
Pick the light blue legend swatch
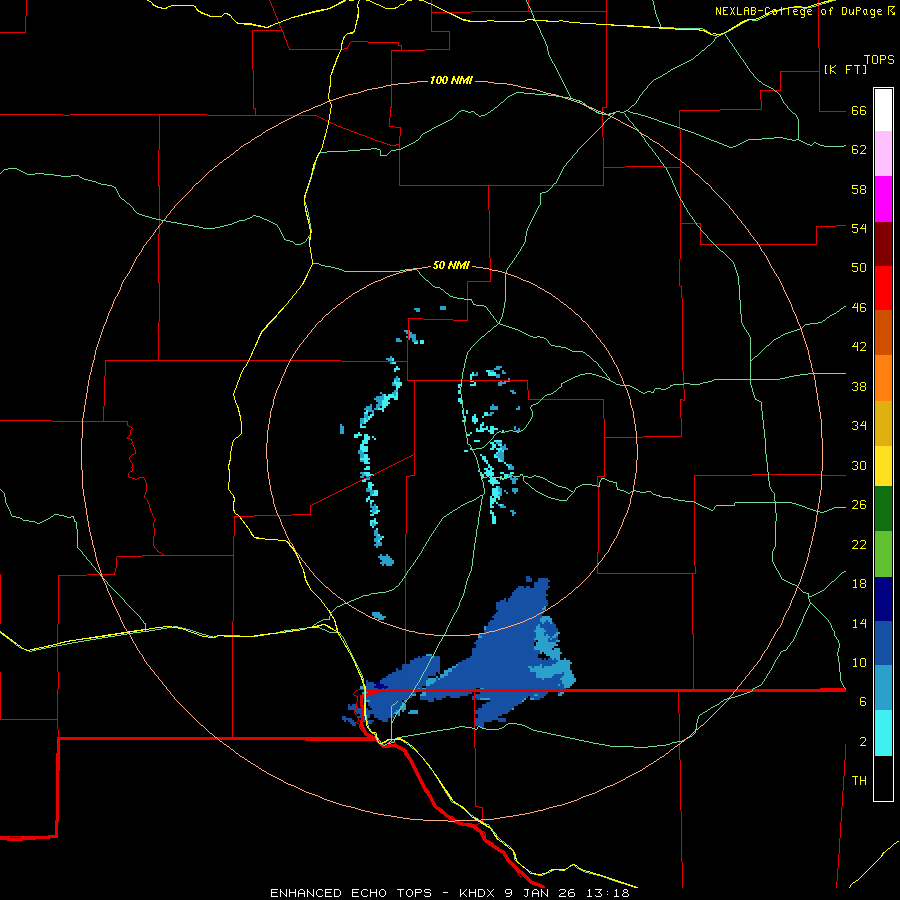click(x=883, y=688)
